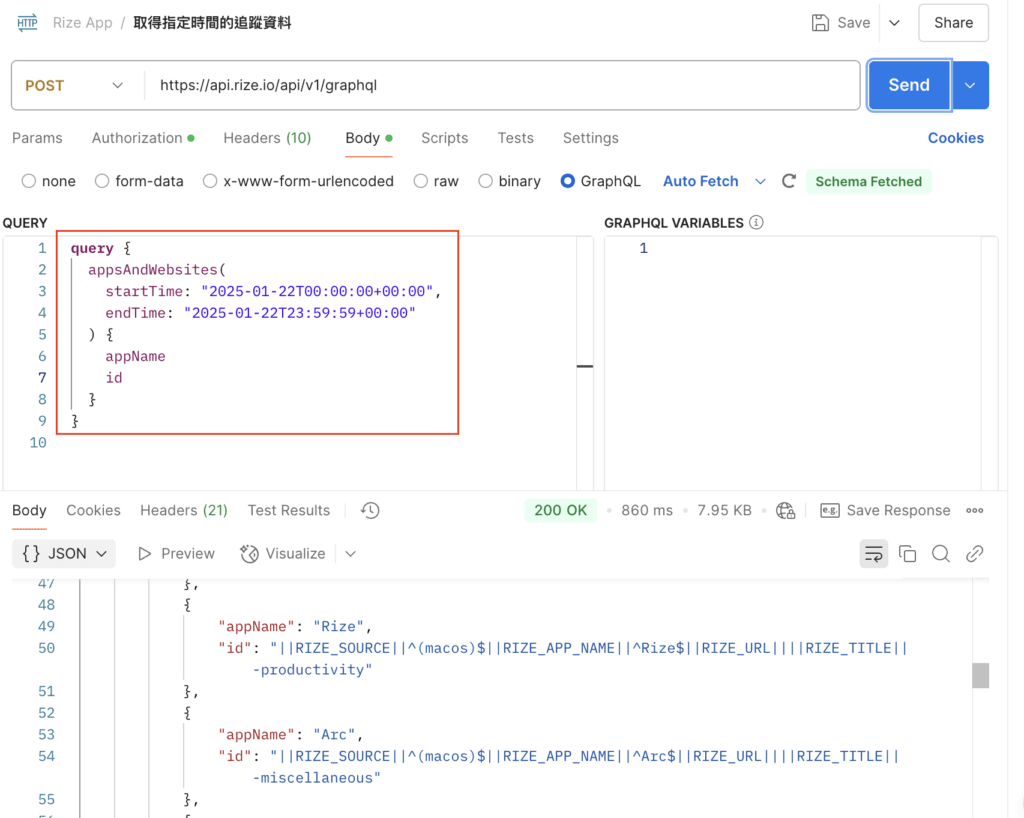Click the Save Response example icon
This screenshot has height=818, width=1024.
830,511
